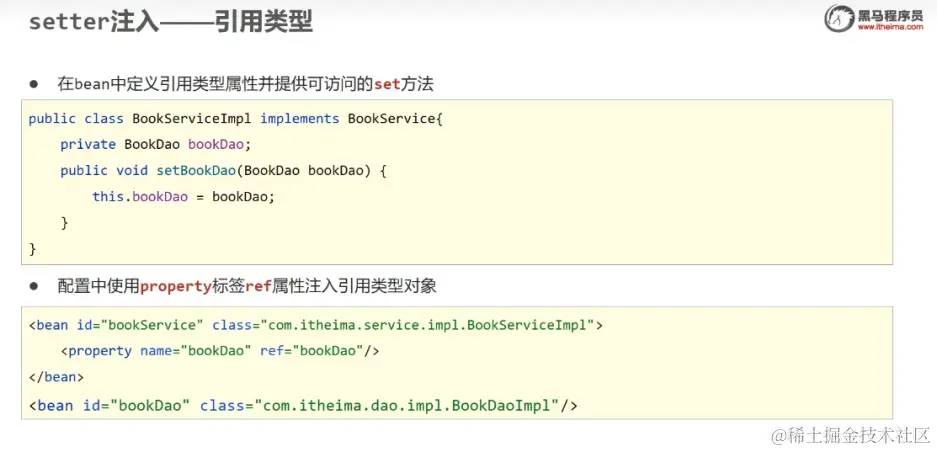Click the bullet line "配置中使用property标签ref属性注入引用类型对象"

point(247,286)
